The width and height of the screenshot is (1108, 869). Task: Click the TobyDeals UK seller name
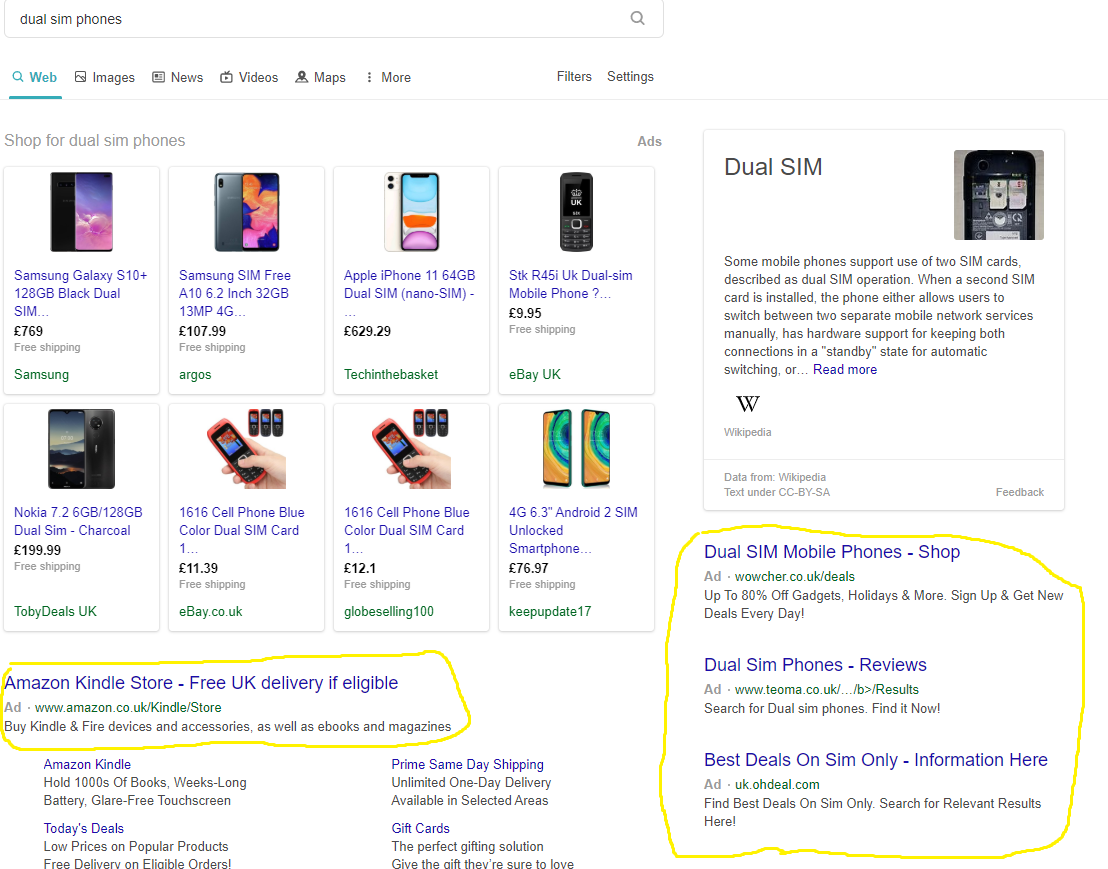(x=55, y=611)
